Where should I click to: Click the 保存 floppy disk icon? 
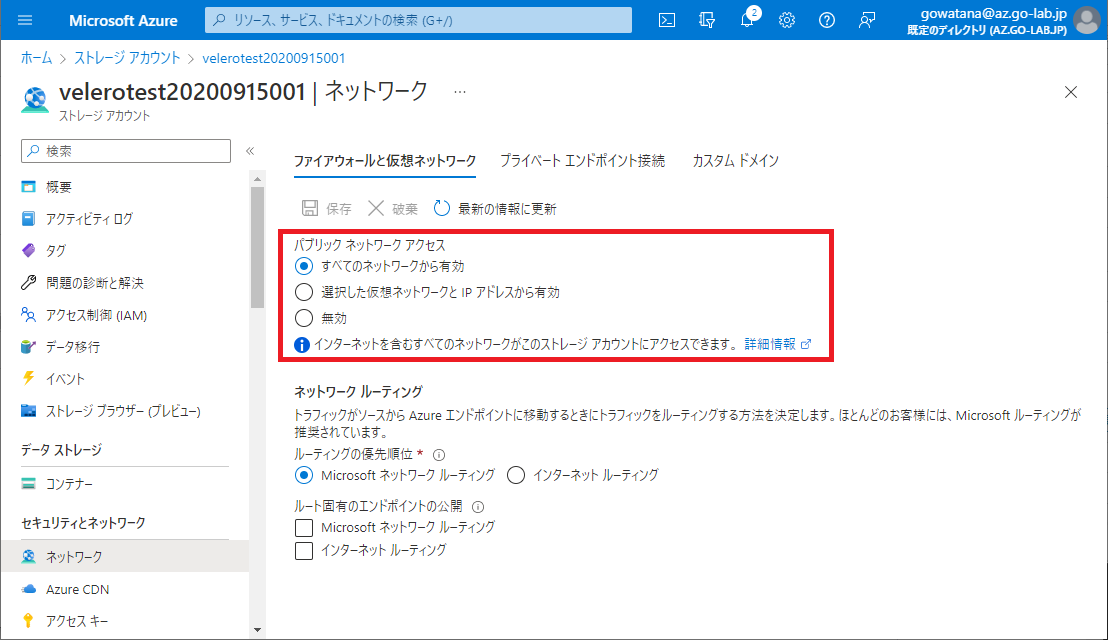click(x=310, y=208)
